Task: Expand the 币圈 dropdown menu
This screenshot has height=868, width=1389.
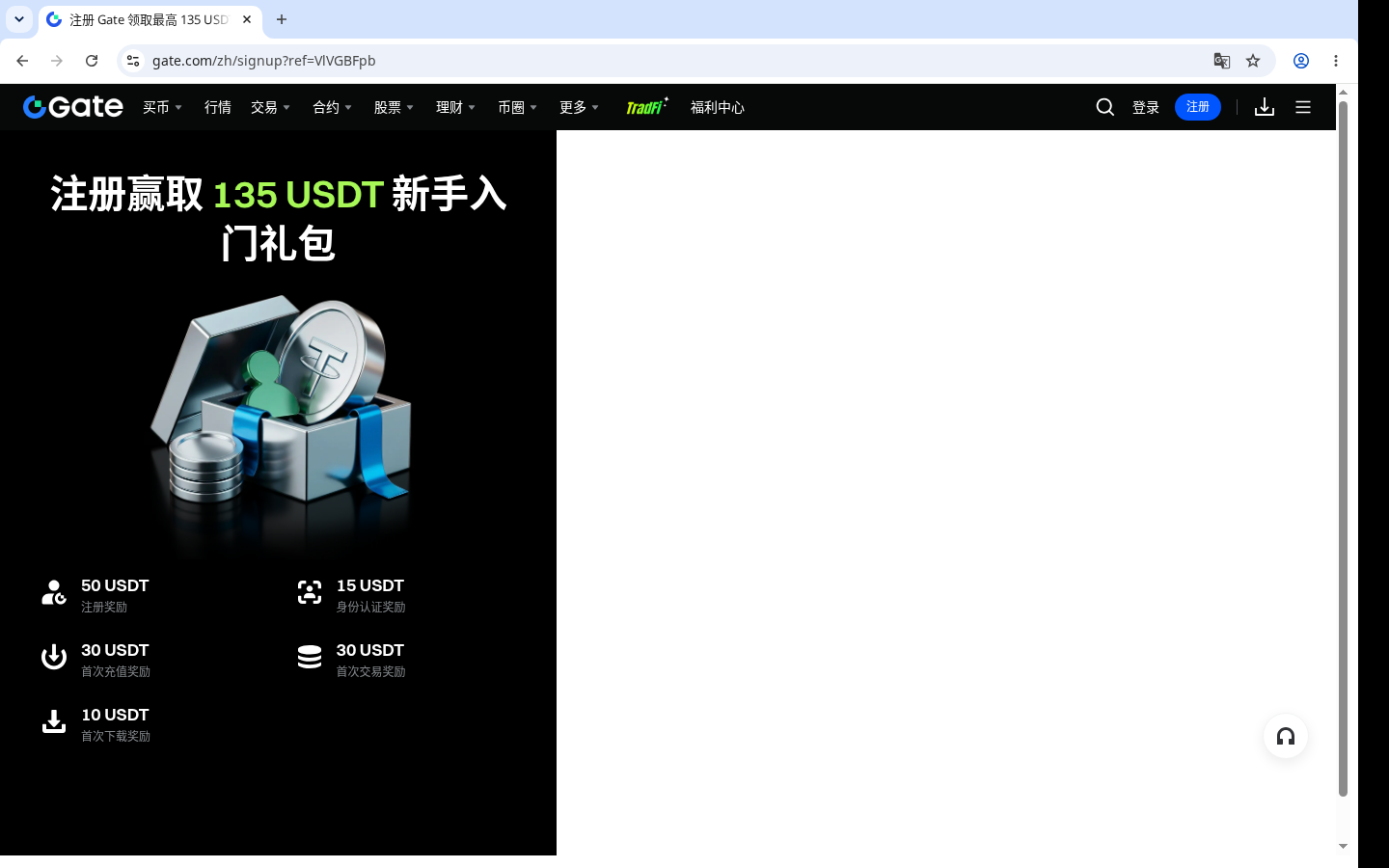Action: pos(518,107)
